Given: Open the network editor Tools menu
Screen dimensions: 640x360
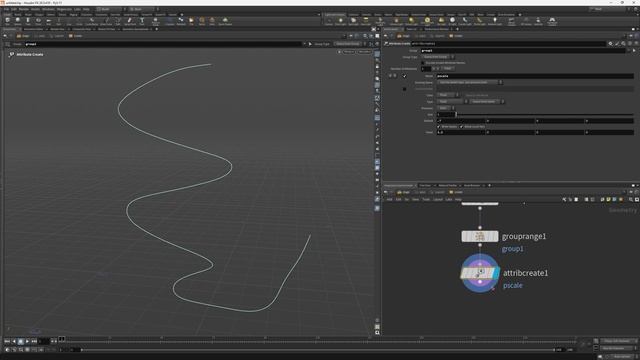Looking at the screenshot, I should pos(426,200).
